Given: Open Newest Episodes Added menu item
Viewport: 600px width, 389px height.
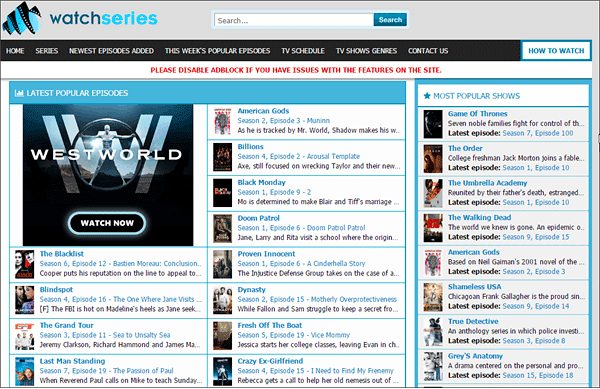Looking at the screenshot, I should 111,51.
